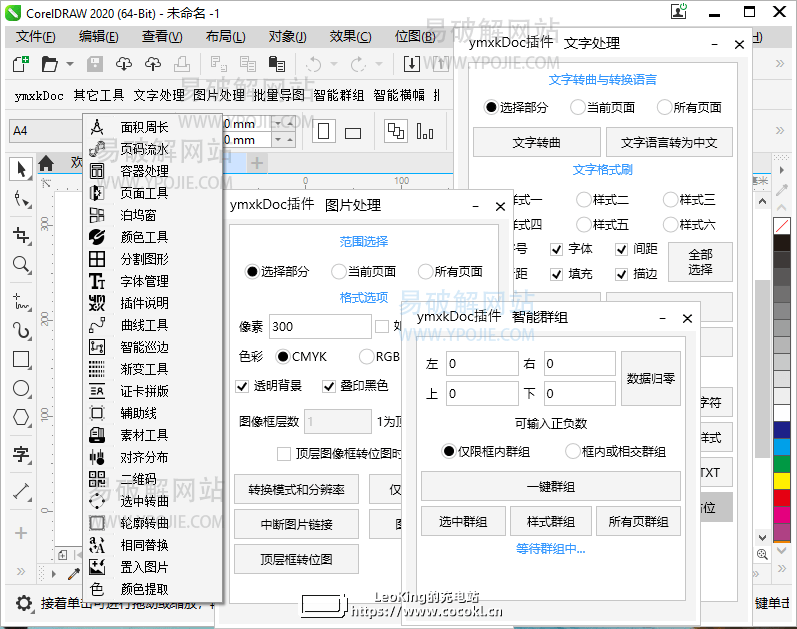Choose landscape page orientation icon

pos(352,133)
